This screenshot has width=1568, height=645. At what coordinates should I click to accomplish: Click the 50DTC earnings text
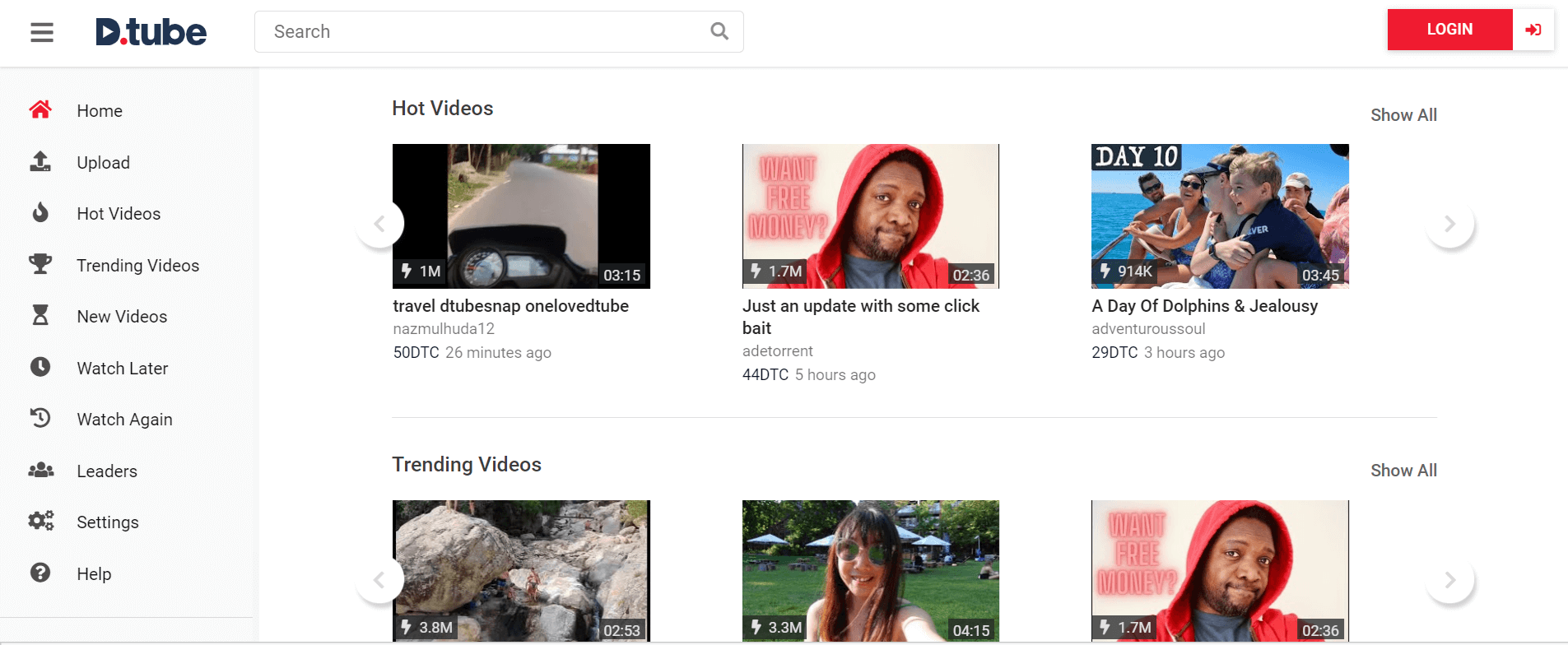[x=416, y=353]
